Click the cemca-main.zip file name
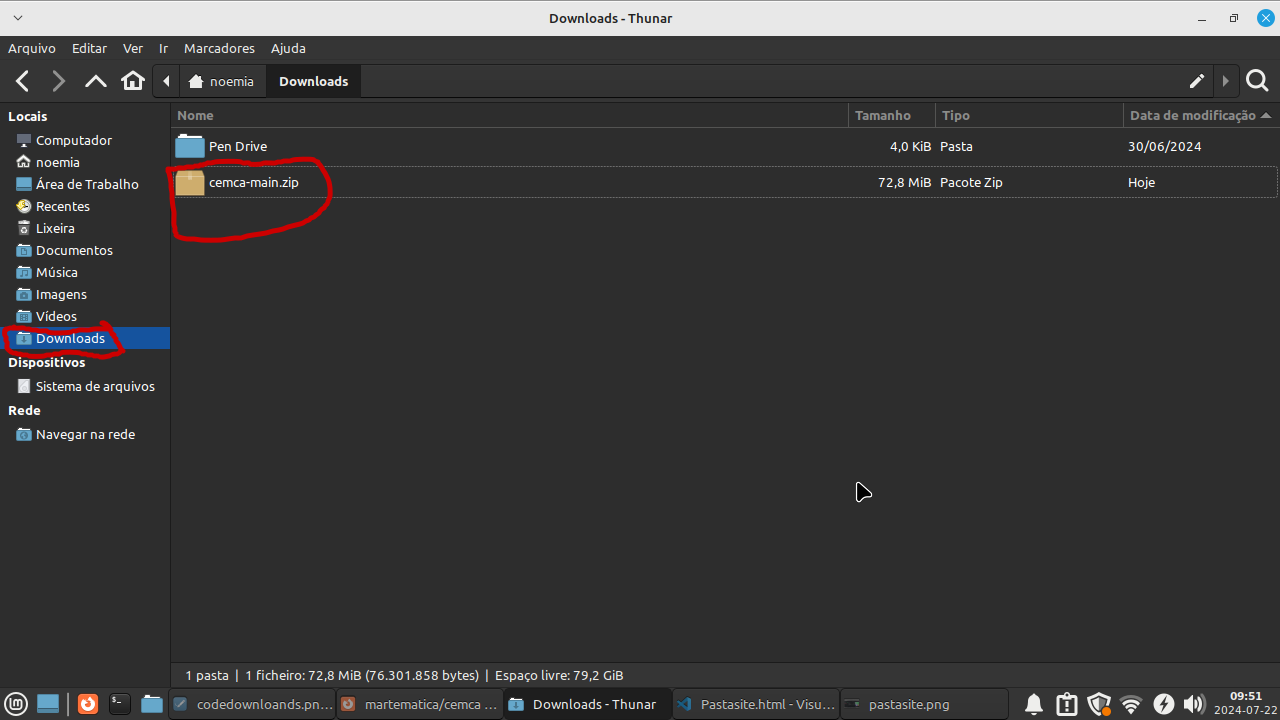 254,182
